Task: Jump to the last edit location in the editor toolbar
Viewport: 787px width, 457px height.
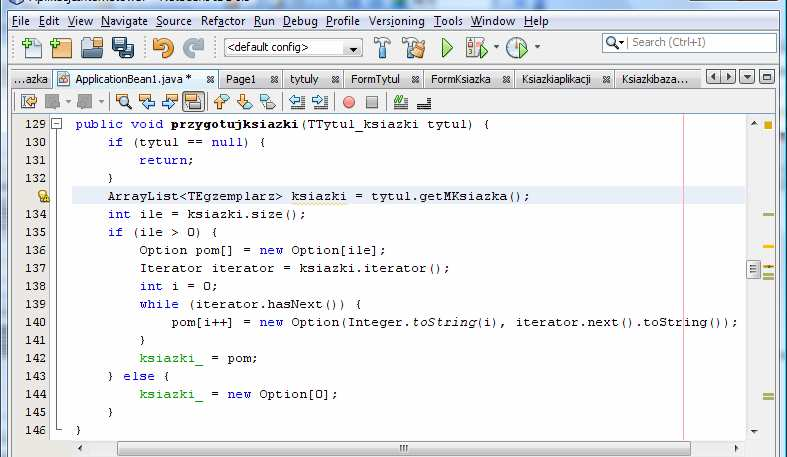Action: (x=29, y=102)
